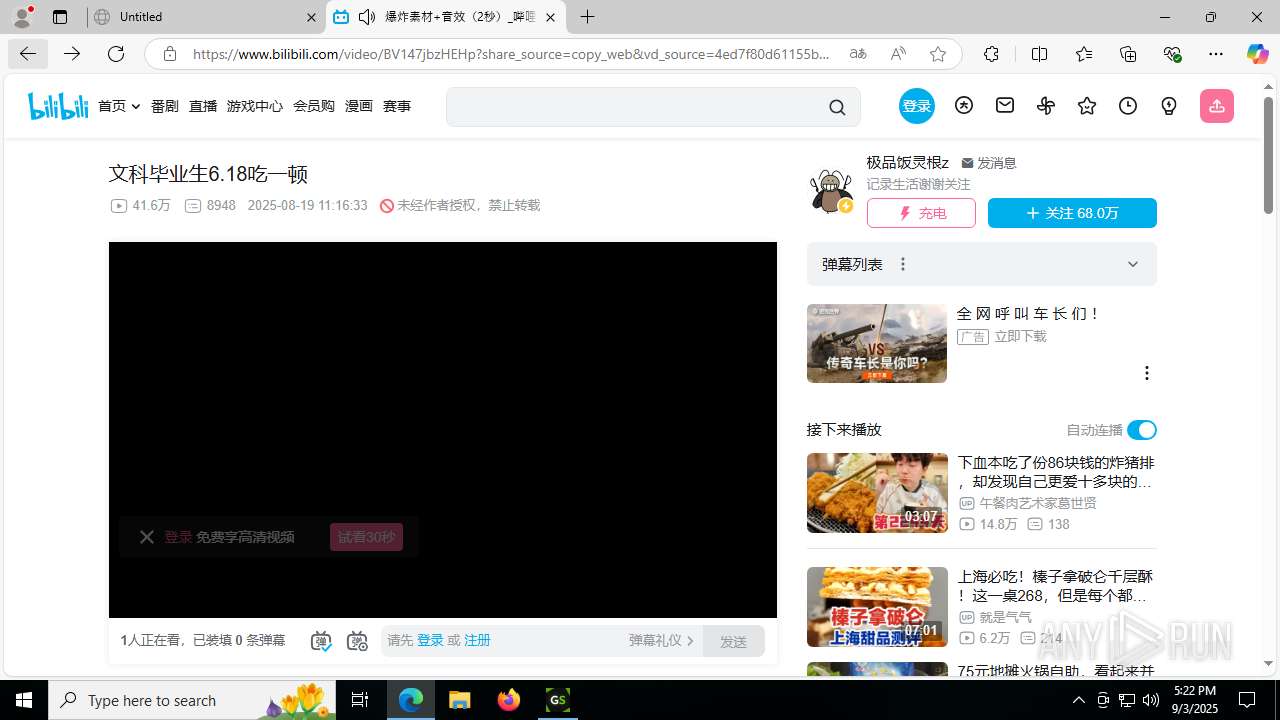The width and height of the screenshot is (1280, 720).
Task: Open uploader 午餐肉艺术家葛世贤
Action: pos(1038,503)
